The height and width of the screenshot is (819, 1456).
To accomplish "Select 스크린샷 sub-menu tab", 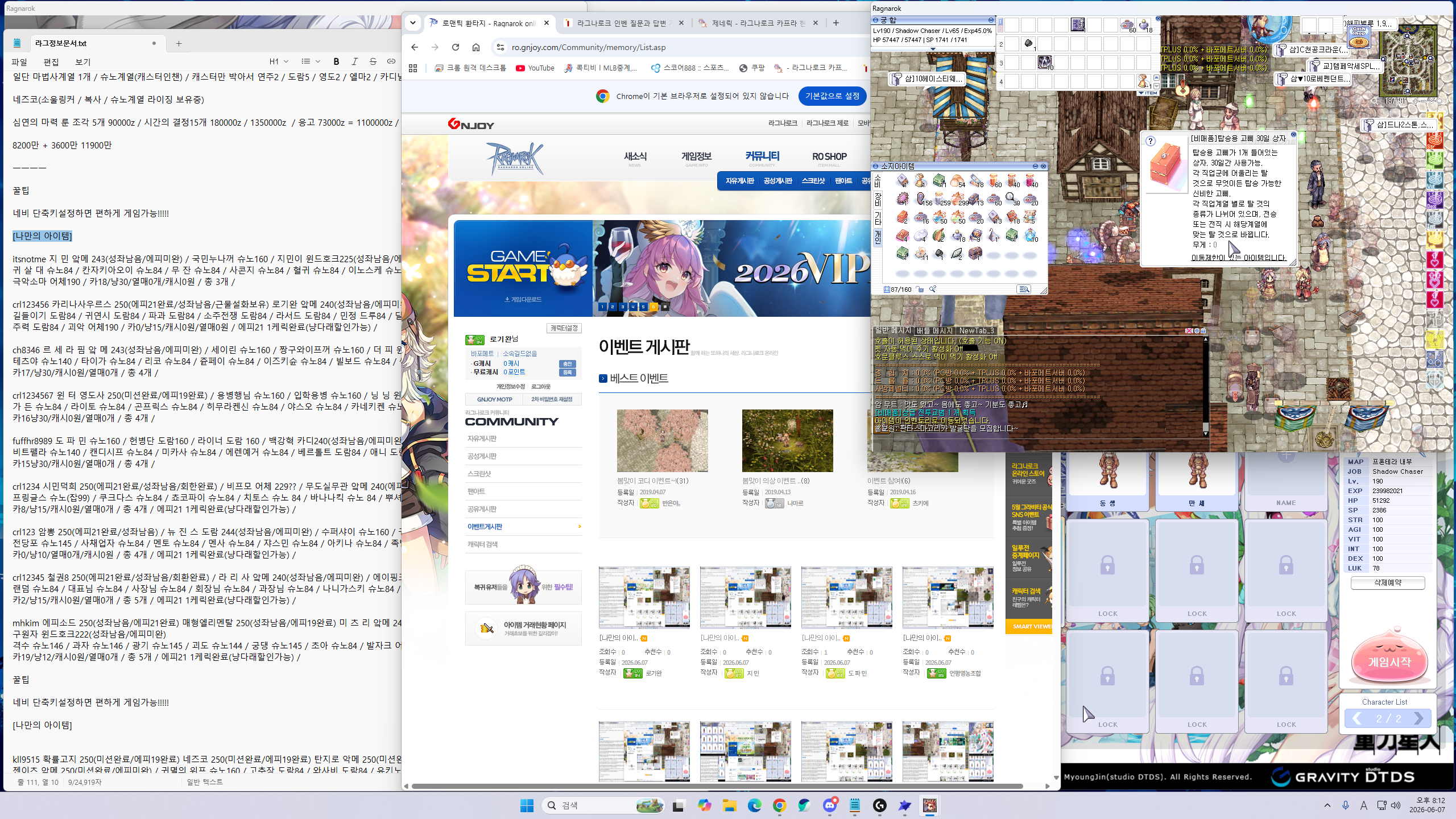I will click(813, 181).
